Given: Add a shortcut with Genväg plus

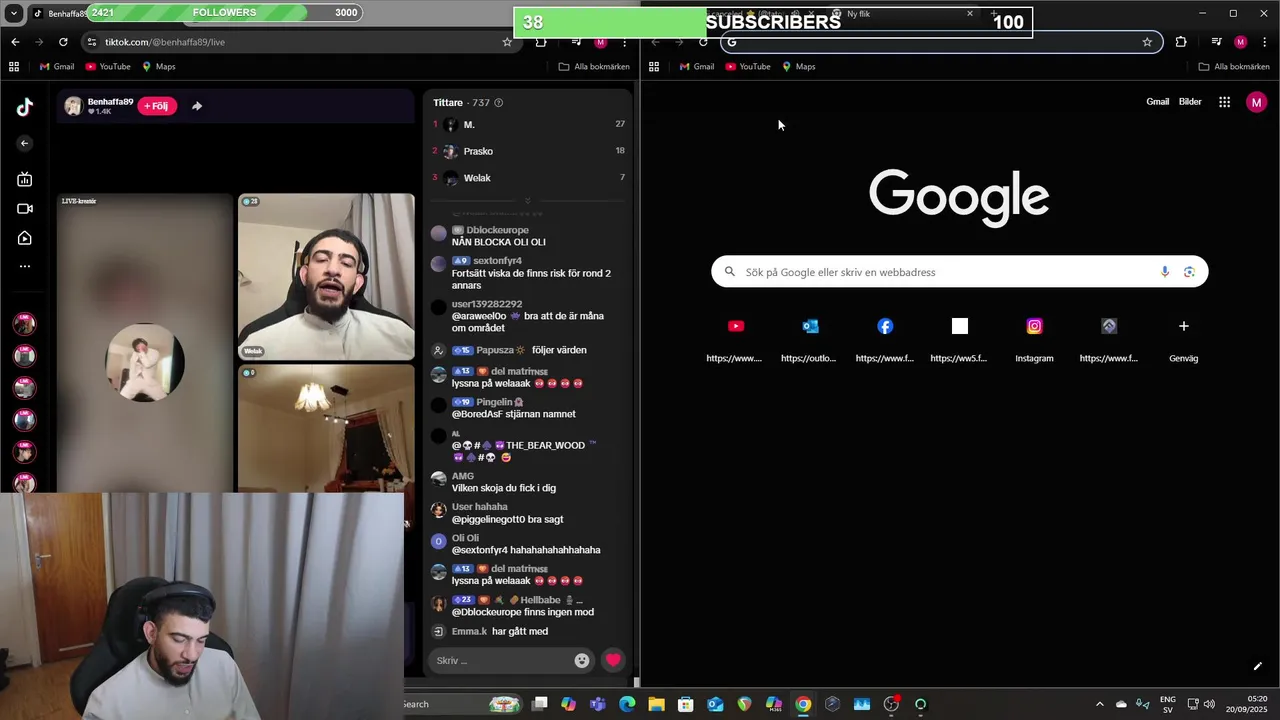Looking at the screenshot, I should [1184, 338].
